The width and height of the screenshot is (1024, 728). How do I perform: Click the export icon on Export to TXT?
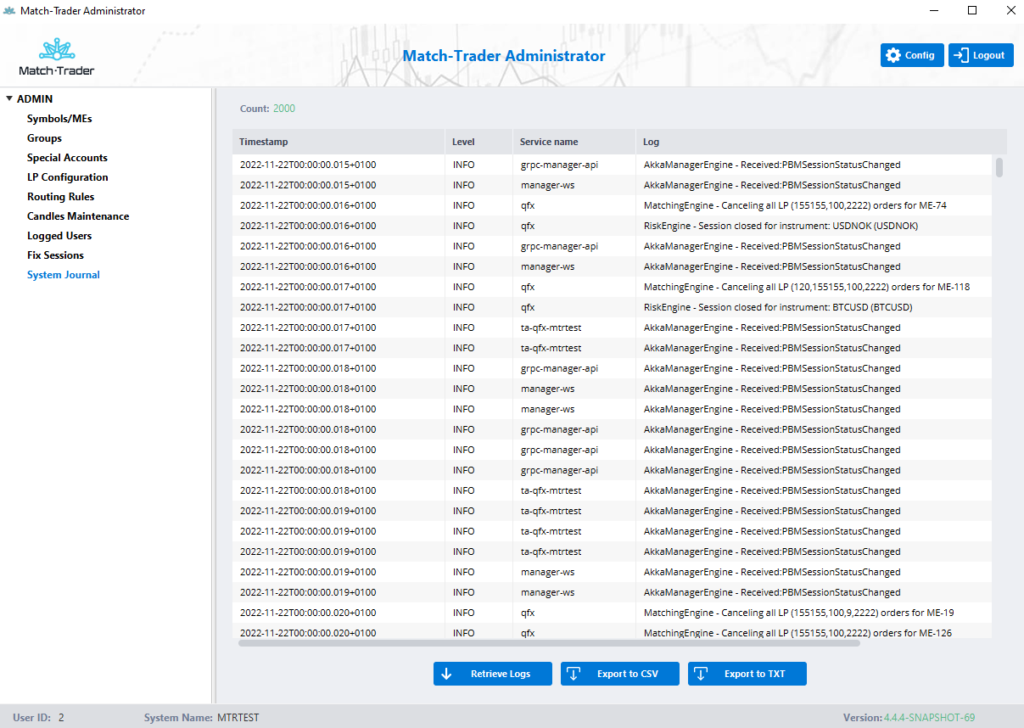701,674
